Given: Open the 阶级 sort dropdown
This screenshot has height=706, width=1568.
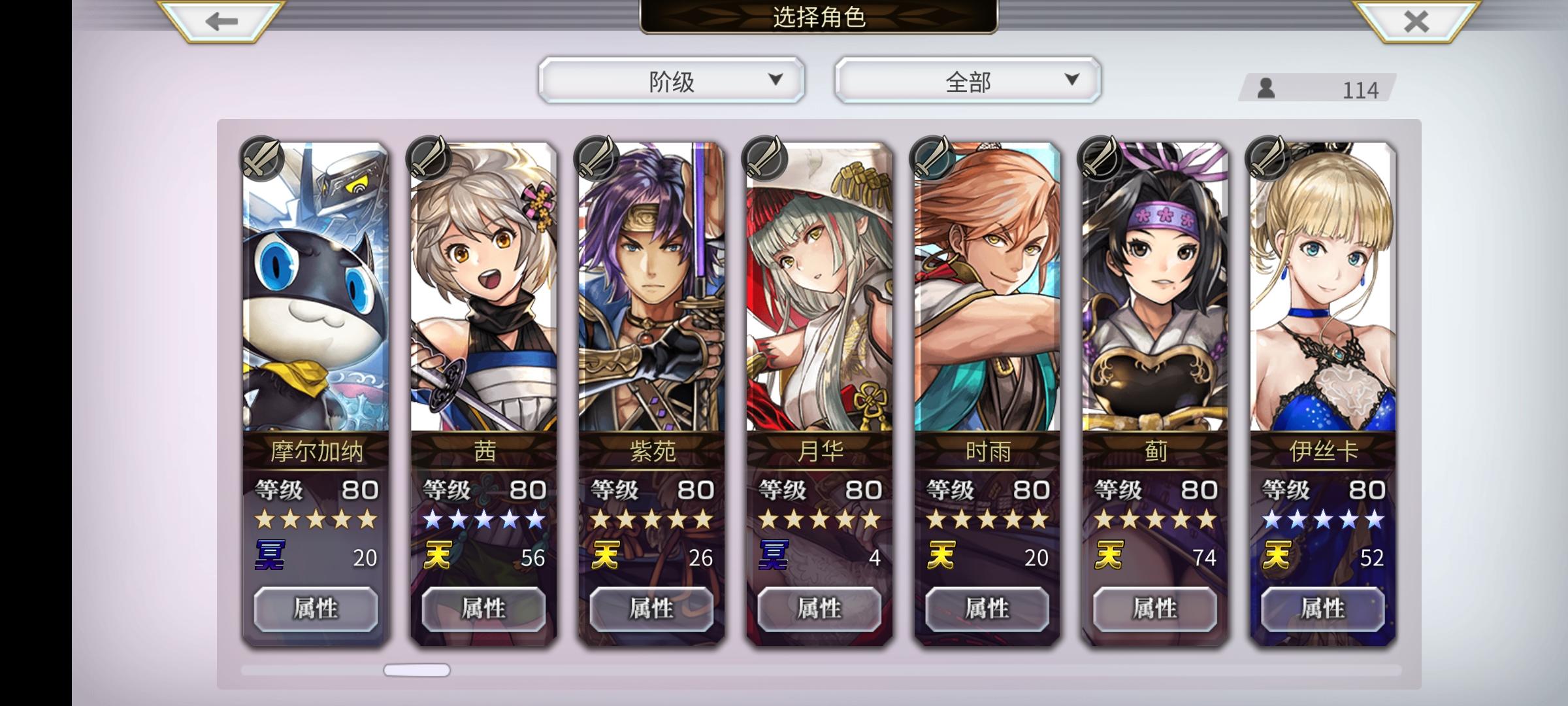Looking at the screenshot, I should [x=672, y=80].
